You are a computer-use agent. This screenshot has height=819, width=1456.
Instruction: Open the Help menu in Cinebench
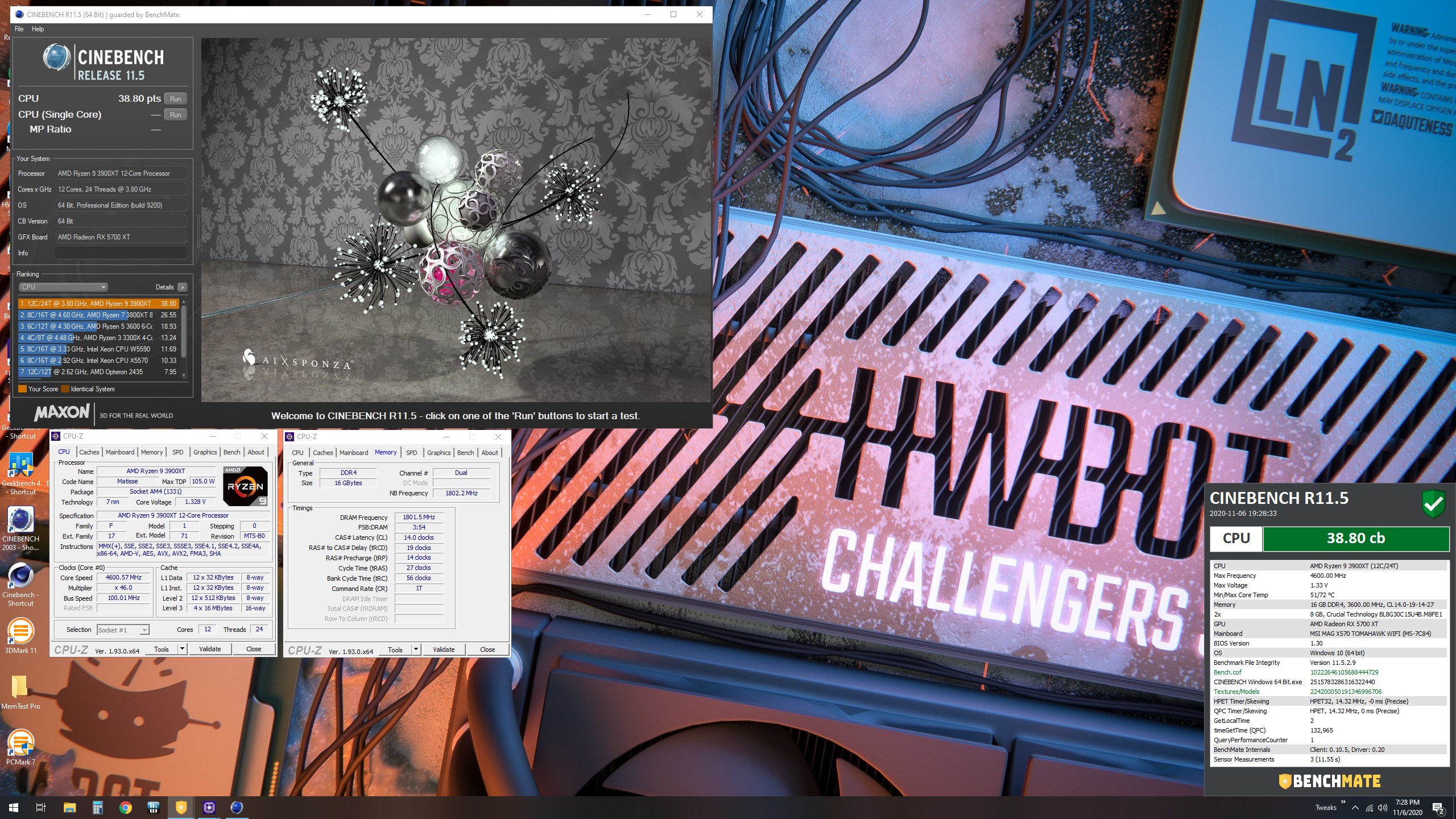click(x=38, y=29)
